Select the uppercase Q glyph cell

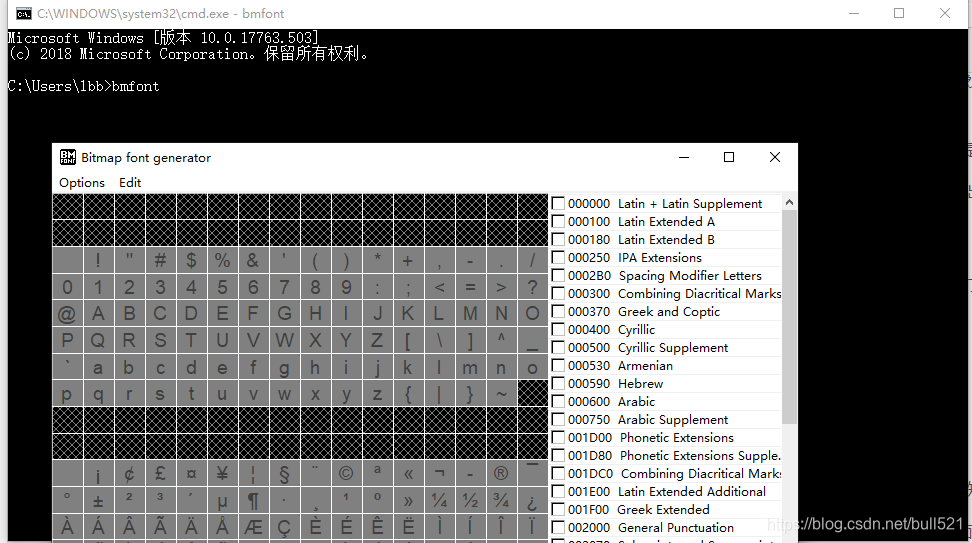(x=99, y=340)
